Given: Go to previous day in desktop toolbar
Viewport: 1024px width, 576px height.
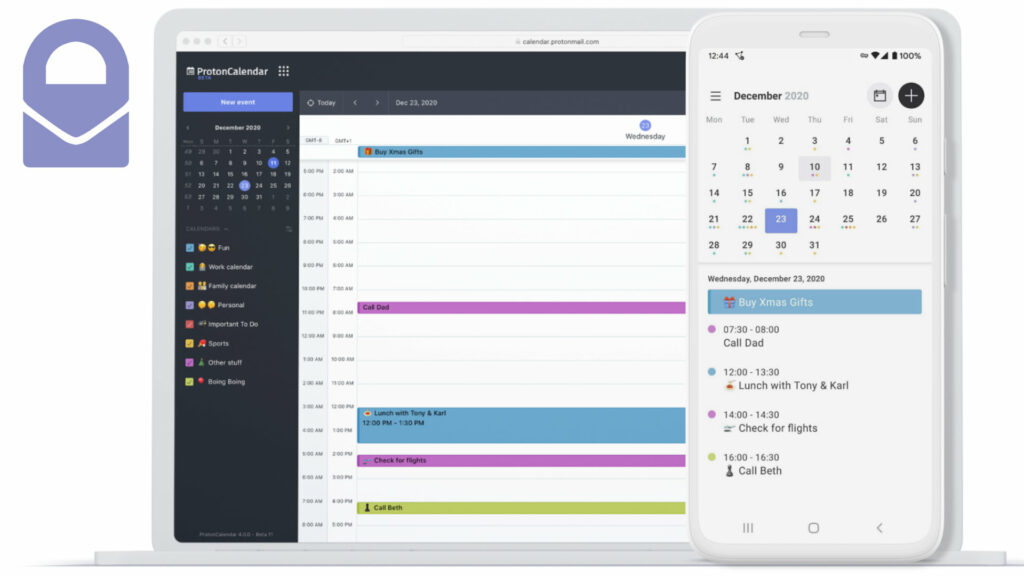Looking at the screenshot, I should pyautogui.click(x=355, y=103).
